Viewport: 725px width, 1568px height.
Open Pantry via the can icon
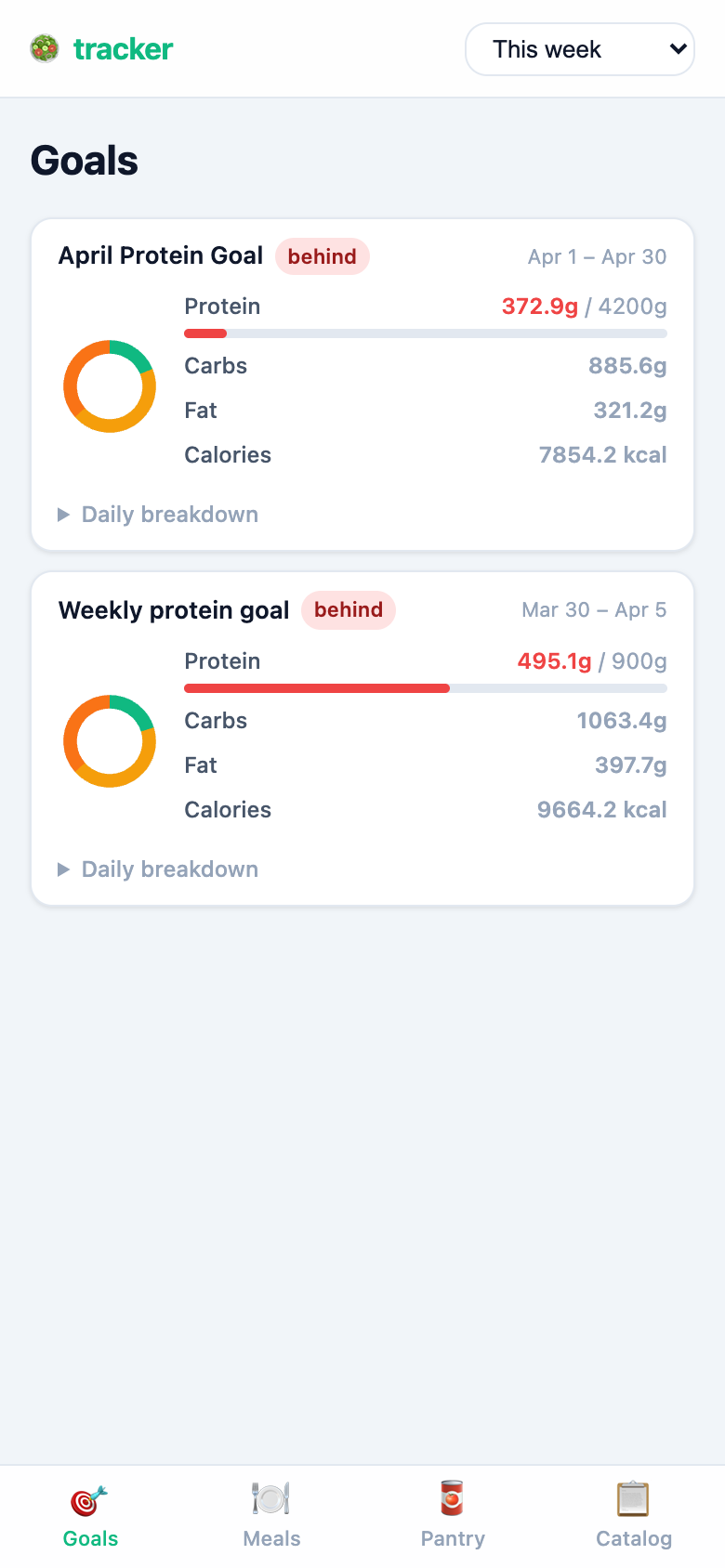(452, 1499)
